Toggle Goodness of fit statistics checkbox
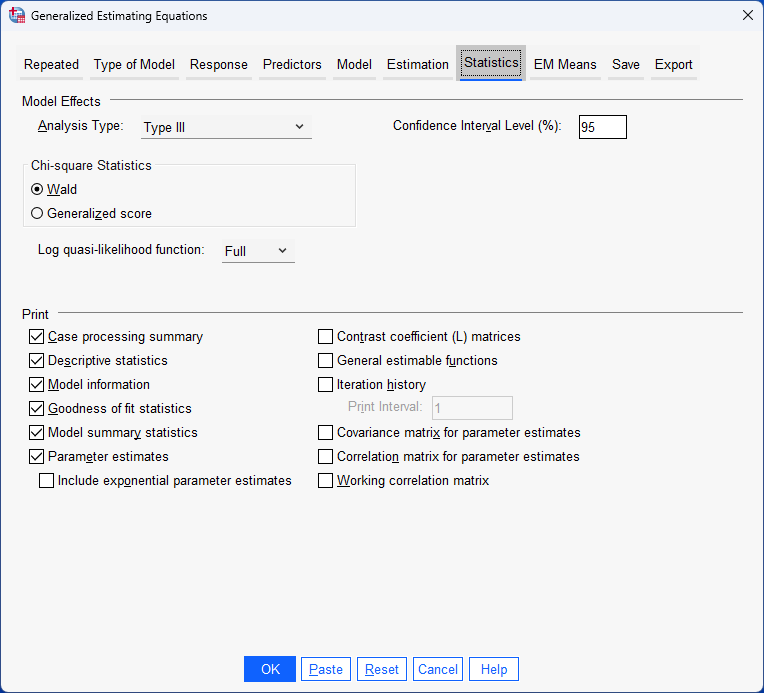This screenshot has width=764, height=693. (x=37, y=409)
